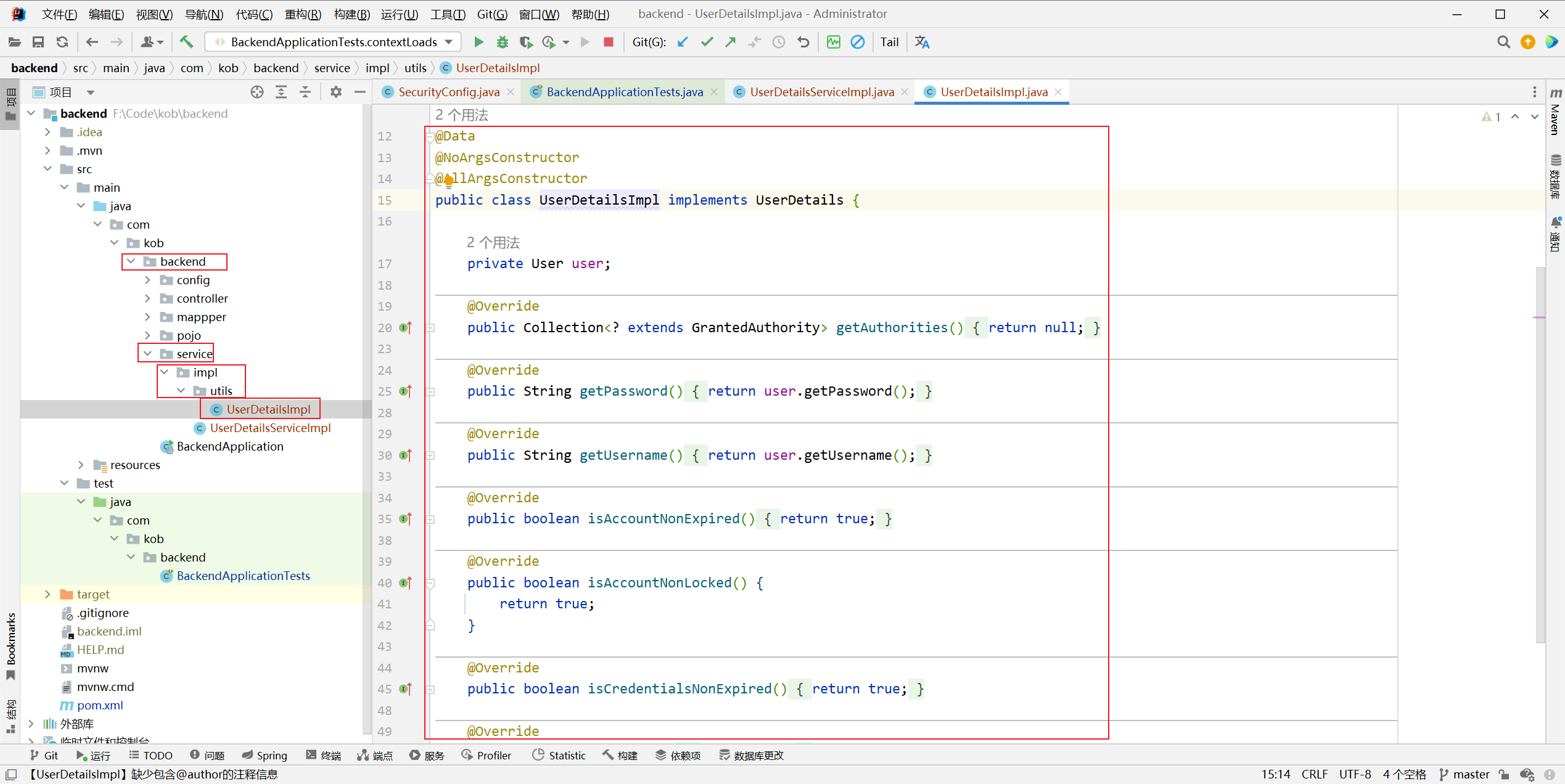Screen dimensions: 1565x784
Task: Update project with the Git blue arrow
Action: [683, 42]
